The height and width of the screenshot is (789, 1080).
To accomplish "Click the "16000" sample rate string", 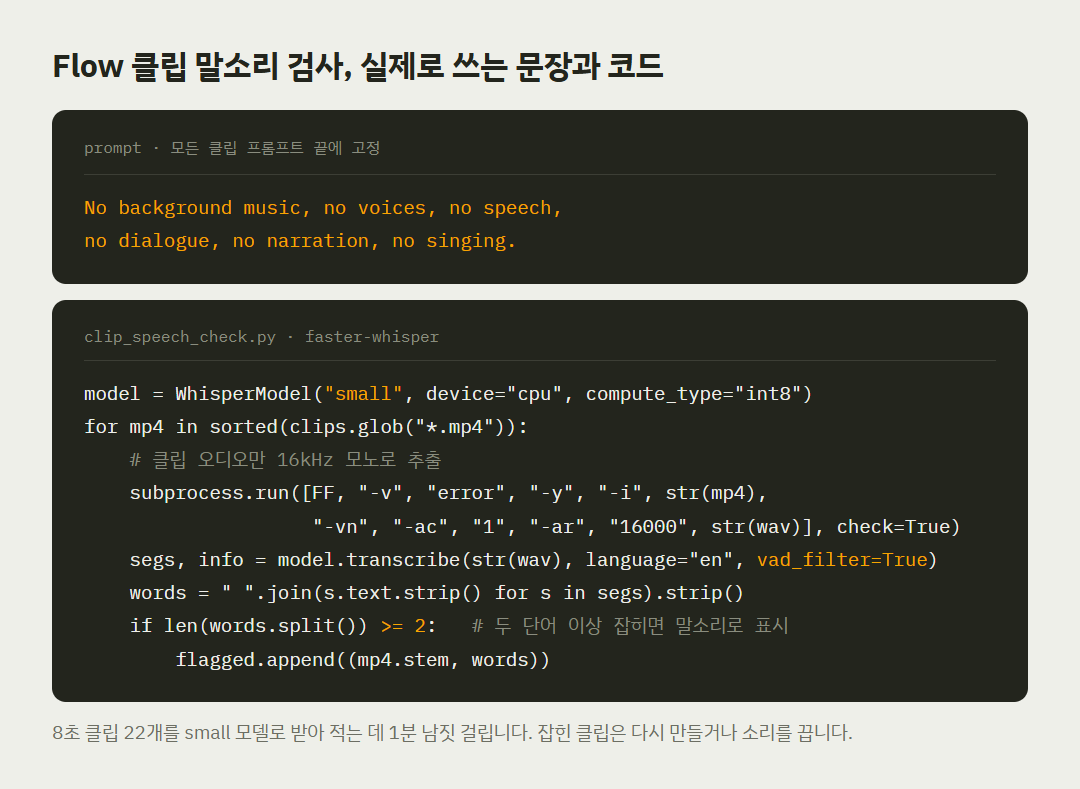I will [648, 527].
